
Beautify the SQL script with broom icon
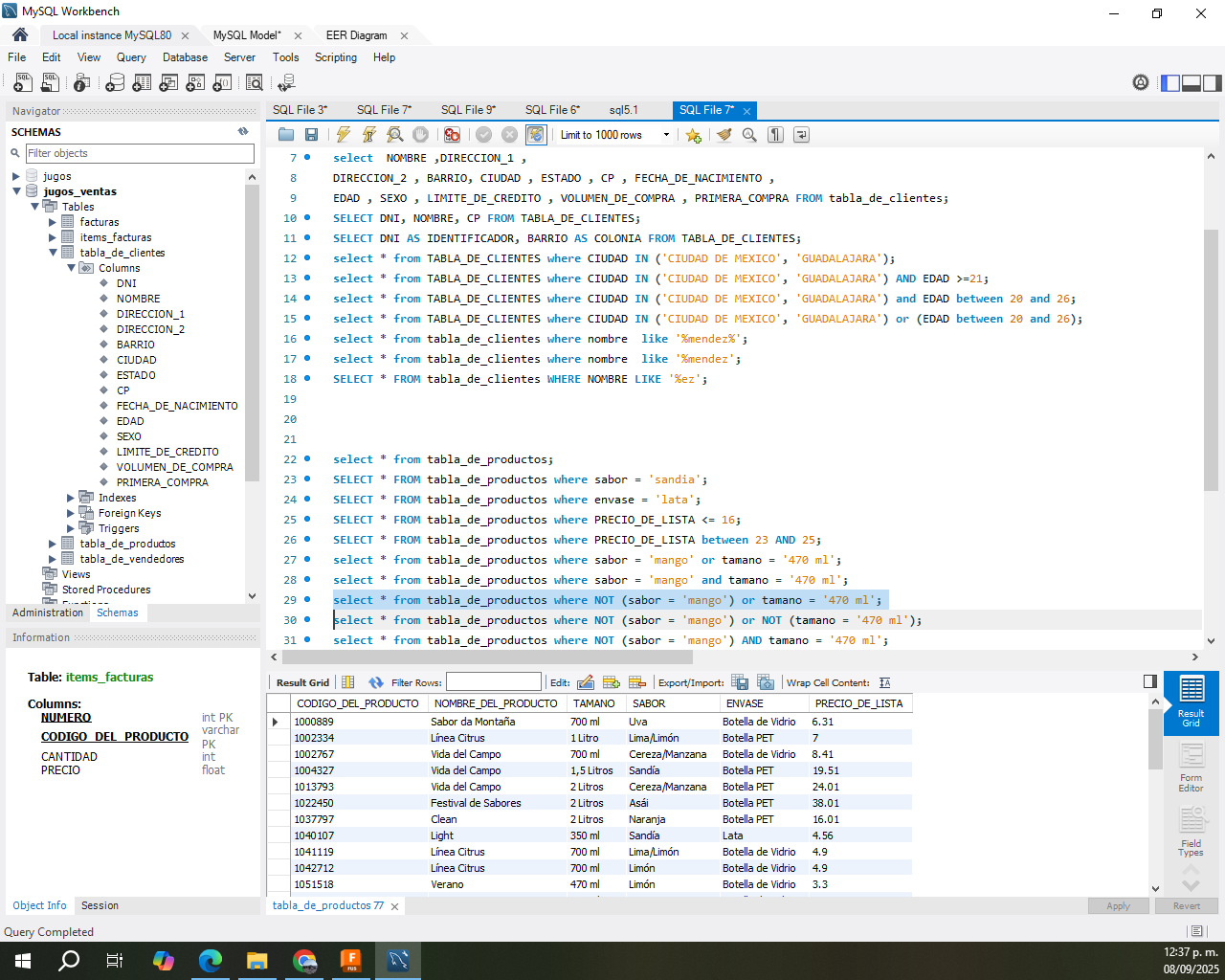(724, 135)
